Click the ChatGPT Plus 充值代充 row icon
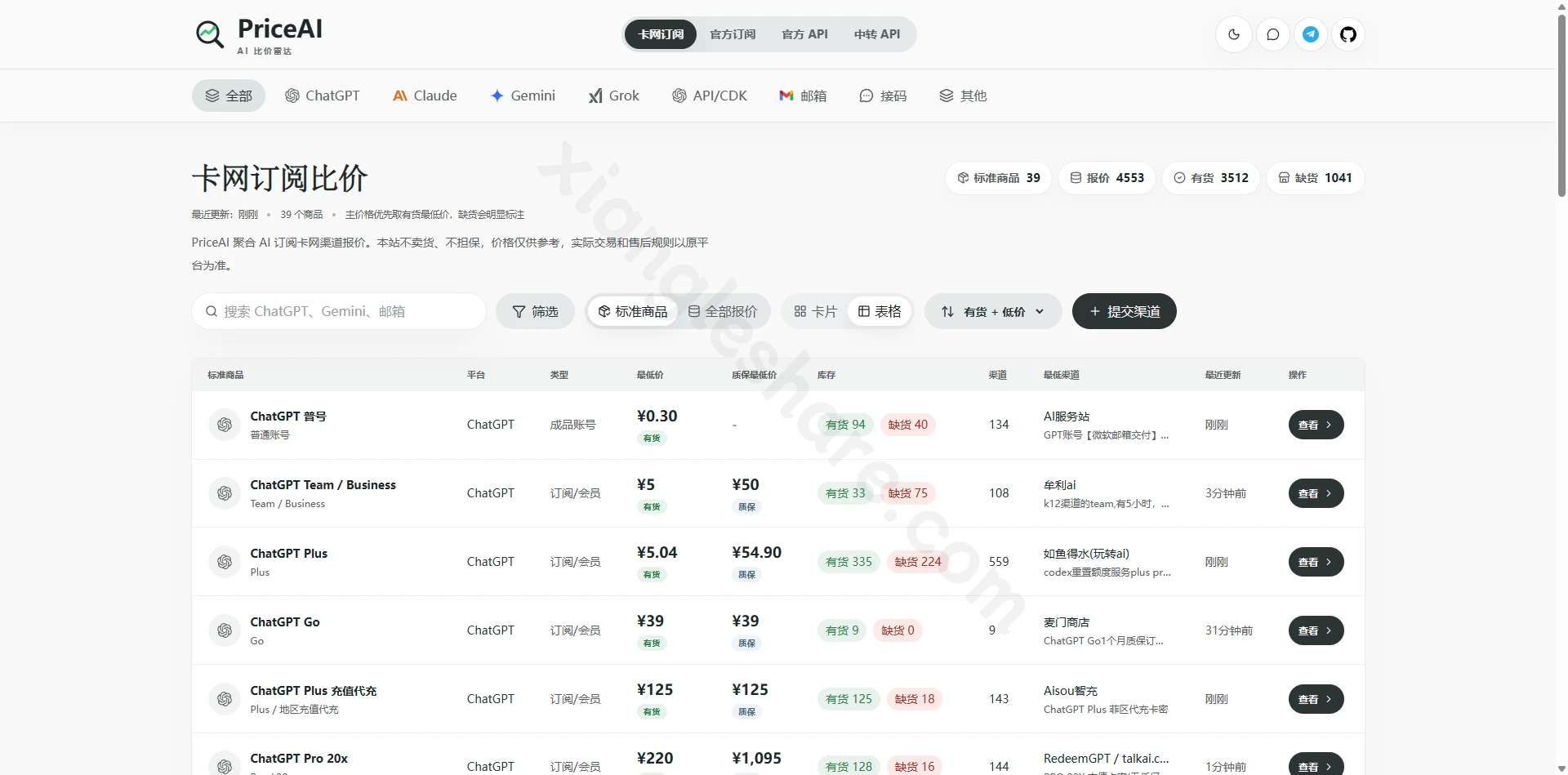 225,699
